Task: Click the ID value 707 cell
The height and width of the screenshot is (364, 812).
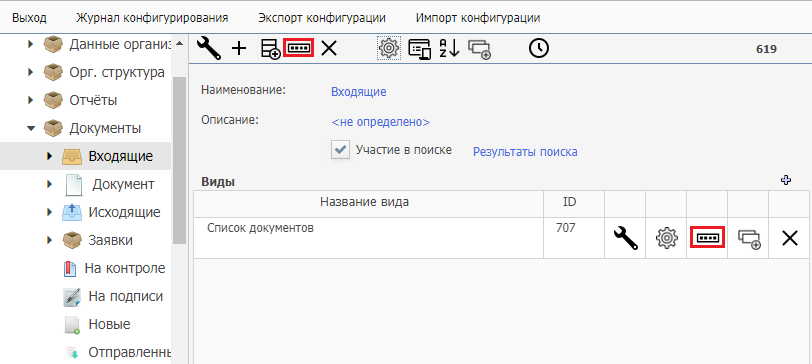Action: [574, 238]
